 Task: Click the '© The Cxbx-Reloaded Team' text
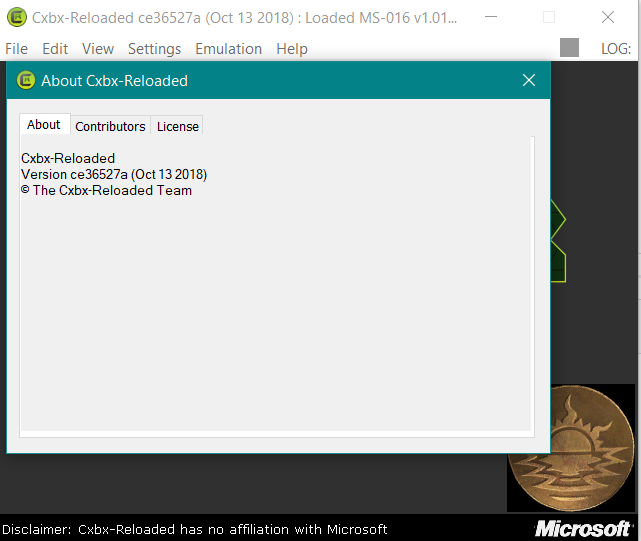tap(106, 191)
